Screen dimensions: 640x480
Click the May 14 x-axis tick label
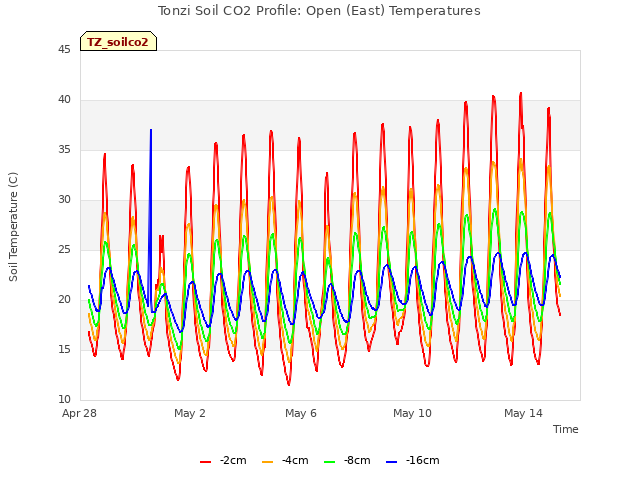[x=523, y=413]
